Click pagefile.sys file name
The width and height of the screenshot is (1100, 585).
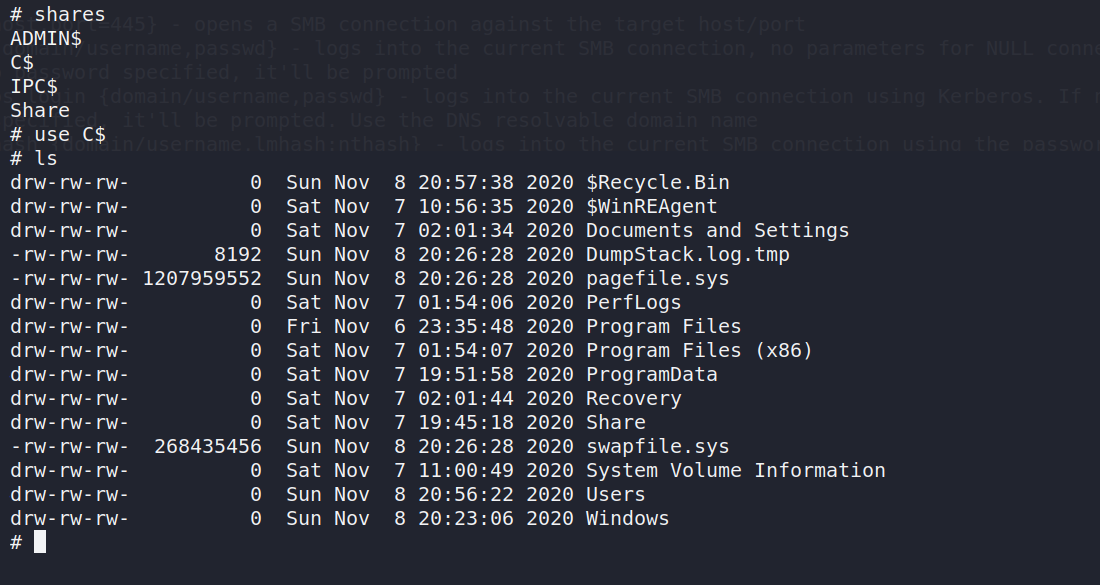pyautogui.click(x=657, y=279)
